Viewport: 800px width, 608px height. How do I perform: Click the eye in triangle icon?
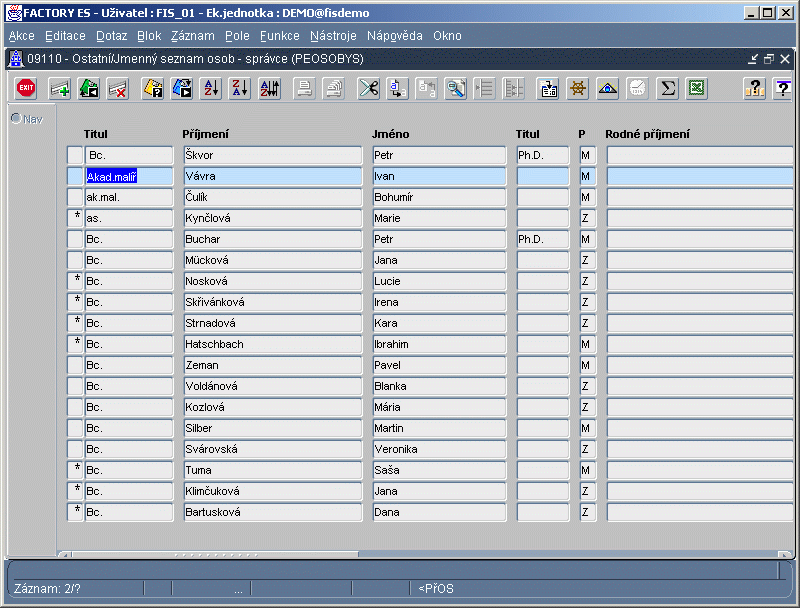click(x=607, y=88)
